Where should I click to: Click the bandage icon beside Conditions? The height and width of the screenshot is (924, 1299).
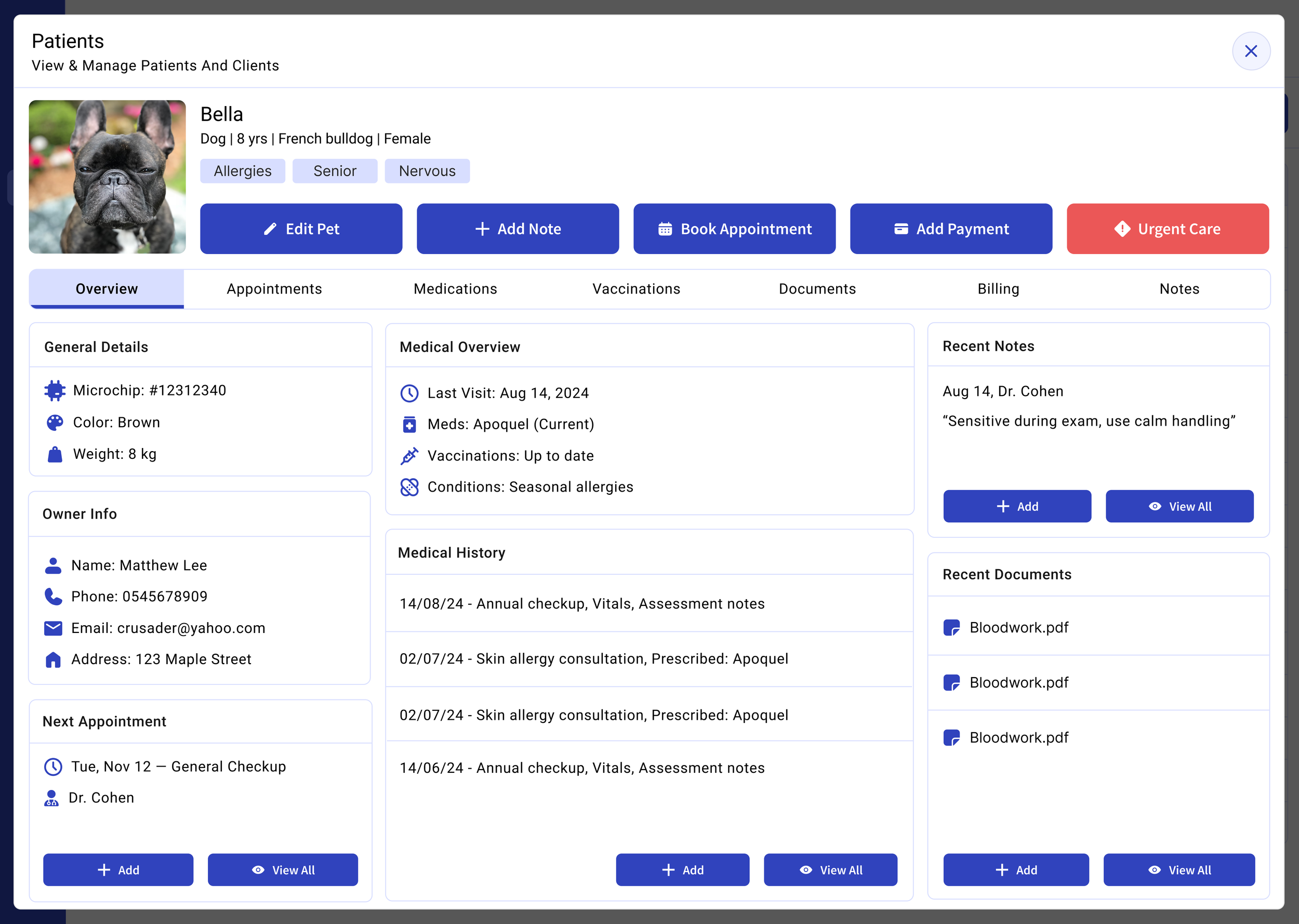click(x=409, y=487)
